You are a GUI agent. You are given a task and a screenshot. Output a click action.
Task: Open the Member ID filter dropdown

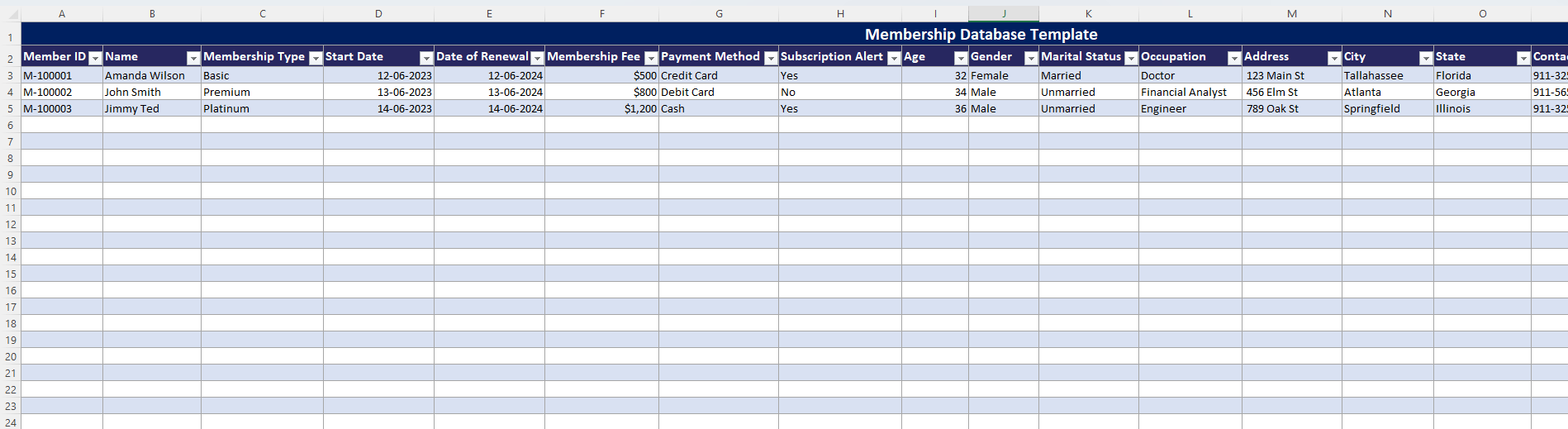pyautogui.click(x=95, y=58)
